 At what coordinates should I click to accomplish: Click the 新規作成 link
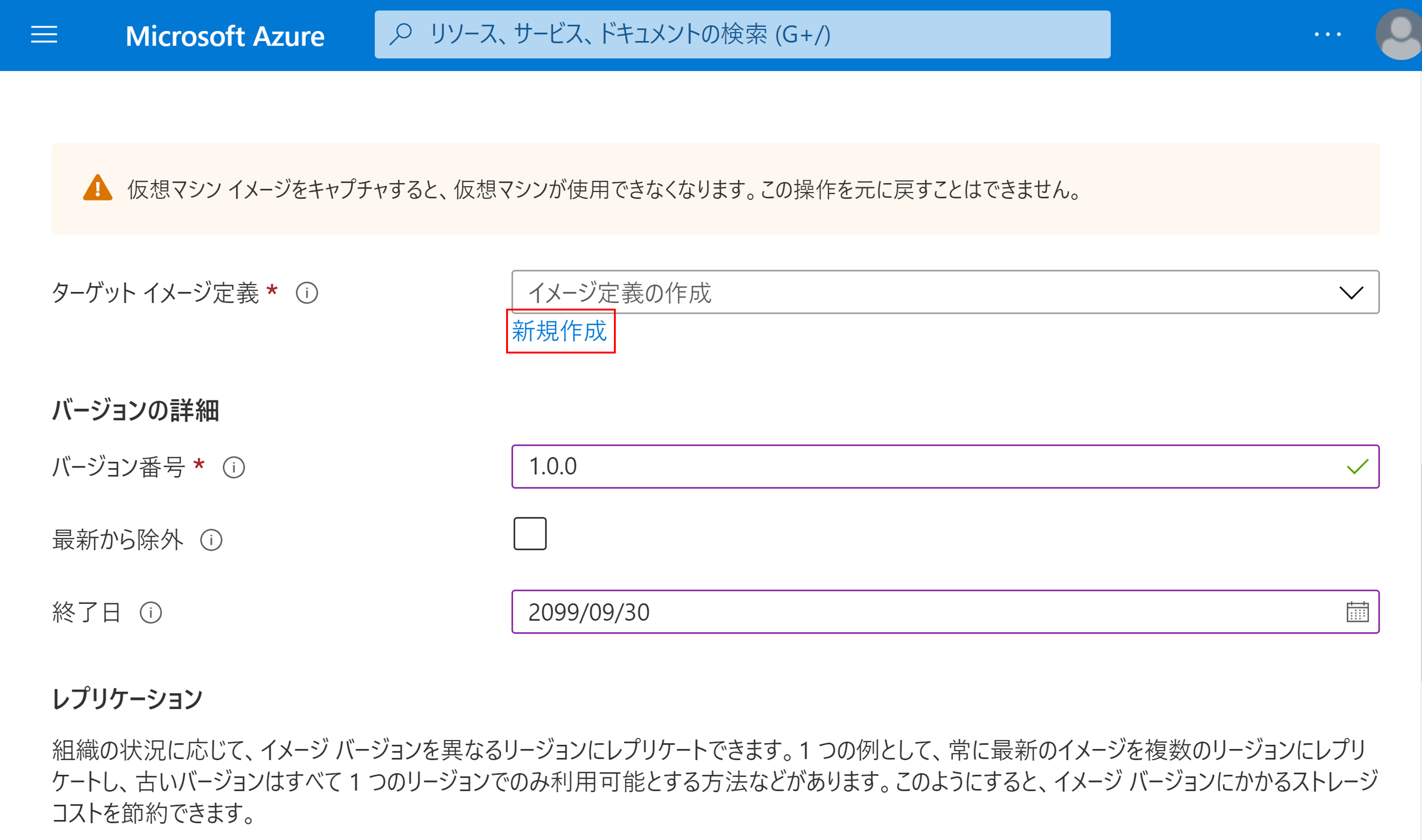pyautogui.click(x=559, y=331)
